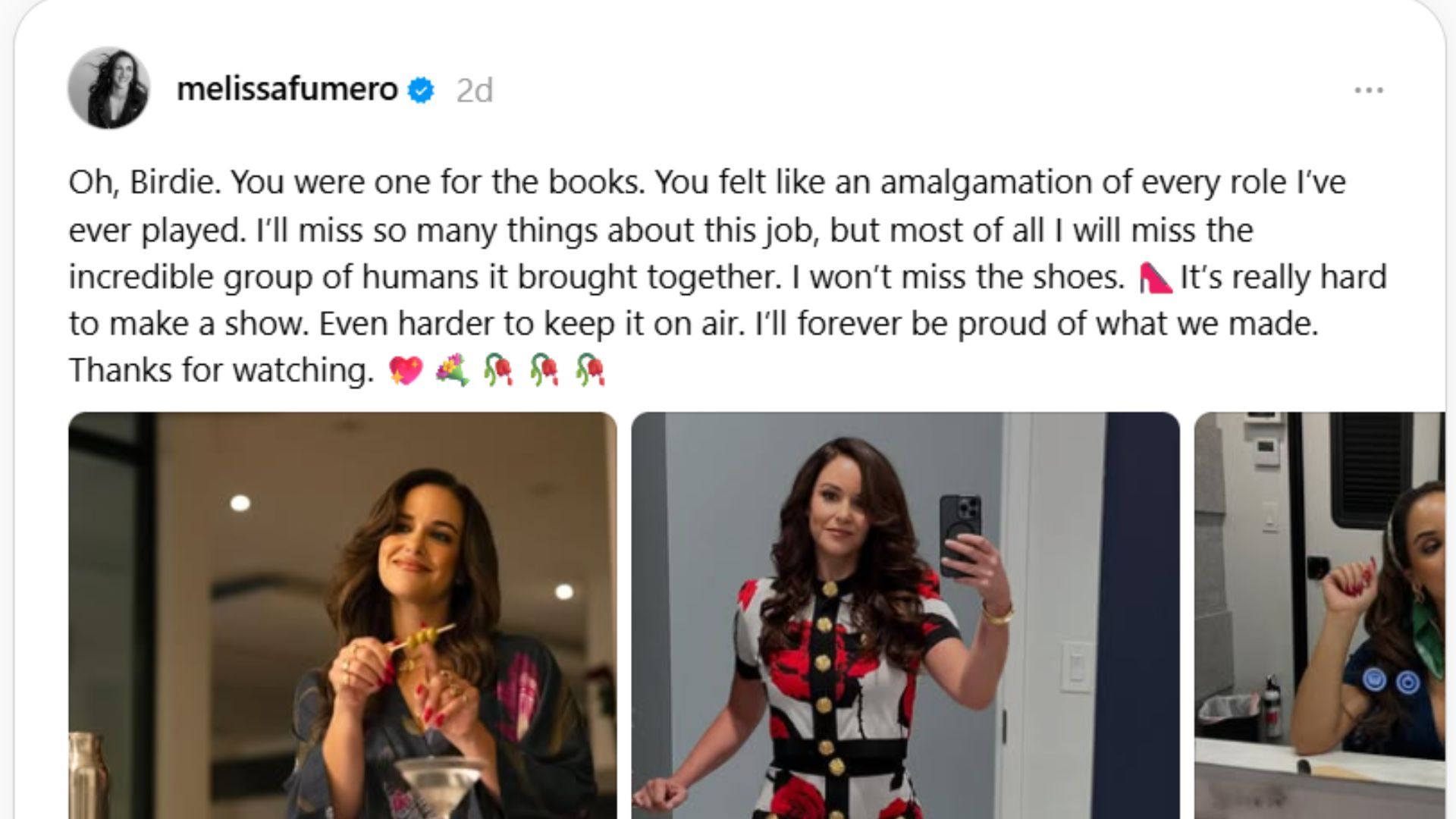This screenshot has width=1456, height=819.
Task: Click the last wilted rose emoji
Action: point(590,371)
